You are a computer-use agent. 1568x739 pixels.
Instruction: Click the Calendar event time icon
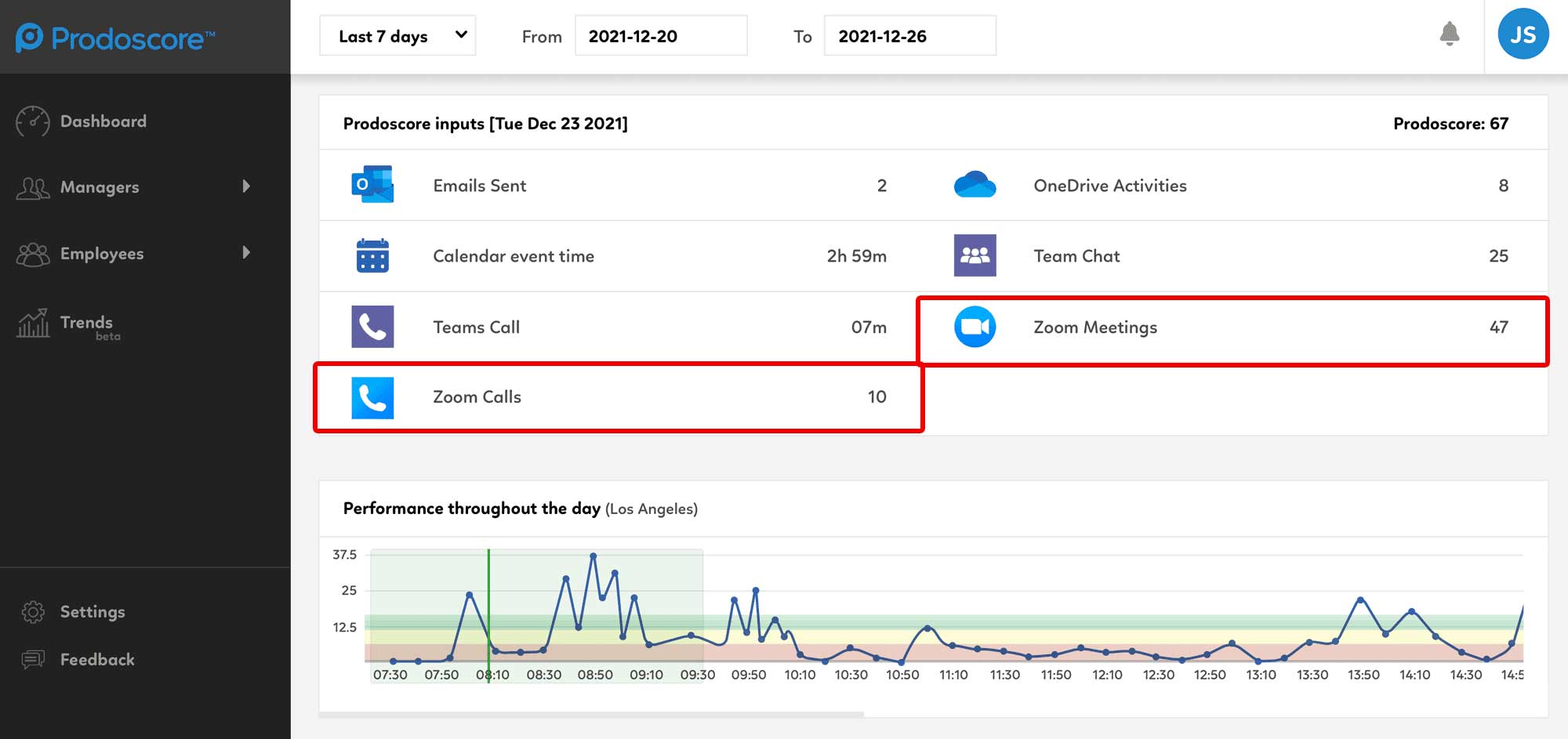pos(372,255)
